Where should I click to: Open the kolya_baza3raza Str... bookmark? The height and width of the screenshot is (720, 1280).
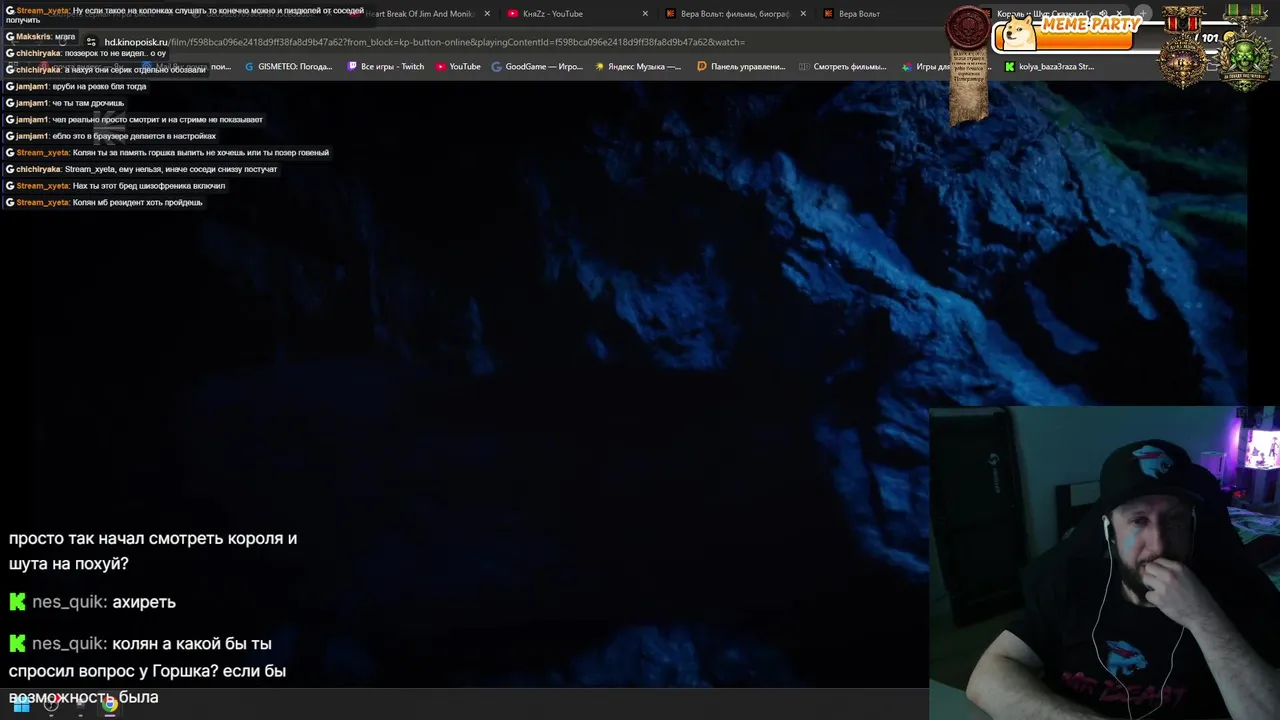tap(1049, 67)
